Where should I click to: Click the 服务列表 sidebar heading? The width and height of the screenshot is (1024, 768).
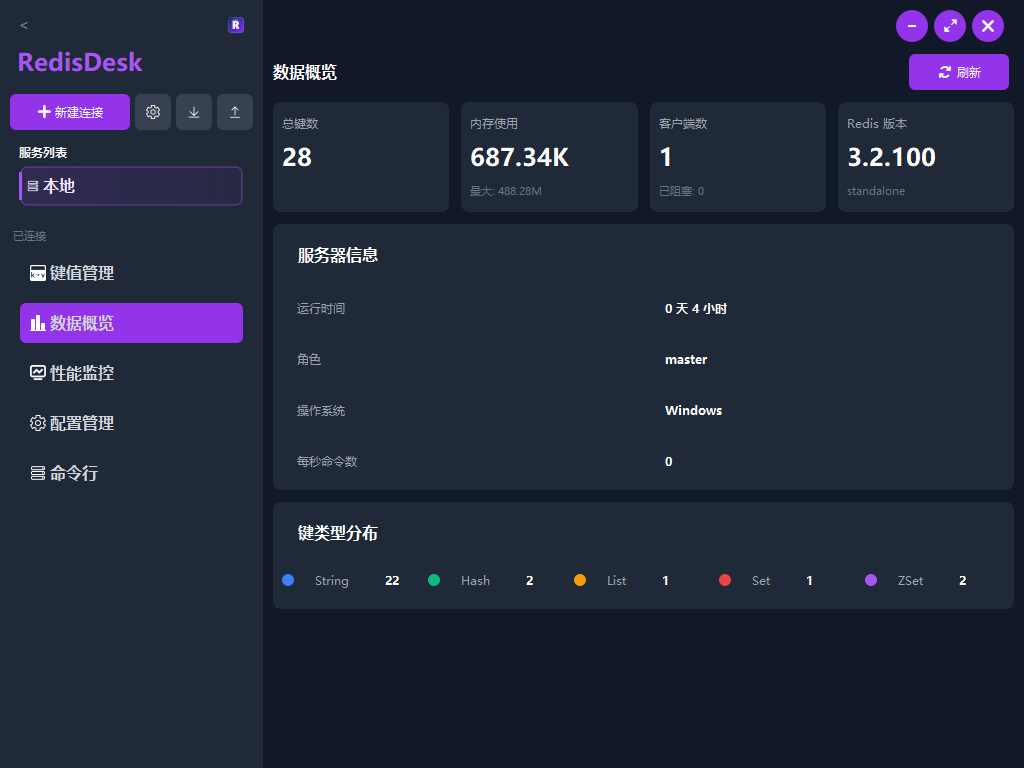tap(43, 153)
